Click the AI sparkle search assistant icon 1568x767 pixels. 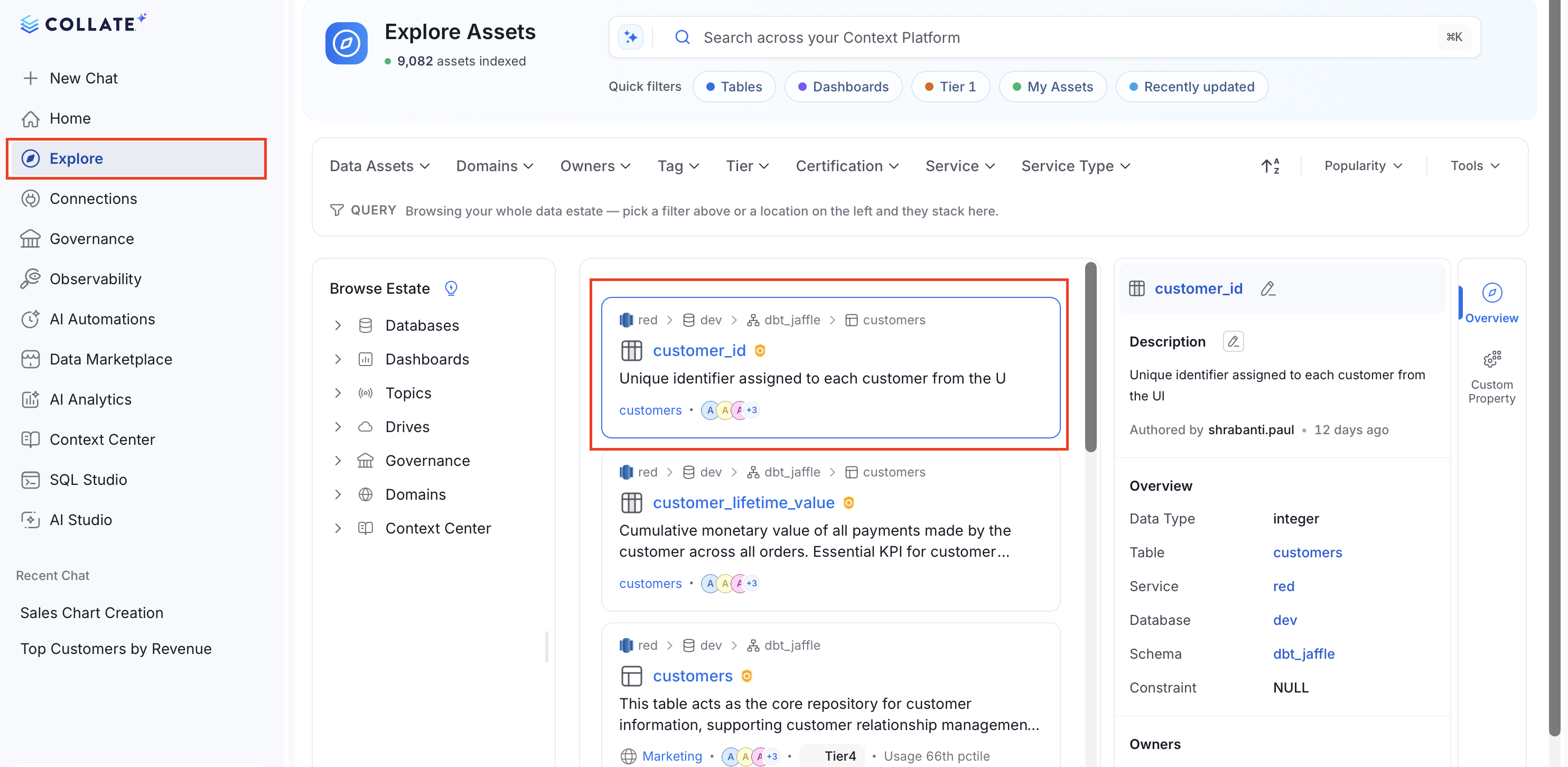pos(631,37)
